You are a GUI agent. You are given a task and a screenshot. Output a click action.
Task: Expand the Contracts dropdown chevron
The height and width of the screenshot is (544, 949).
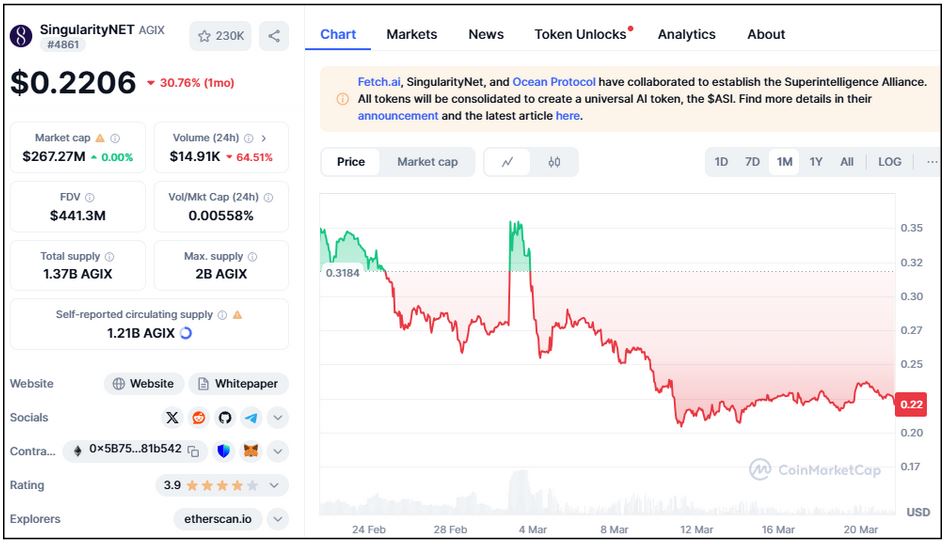(x=278, y=451)
